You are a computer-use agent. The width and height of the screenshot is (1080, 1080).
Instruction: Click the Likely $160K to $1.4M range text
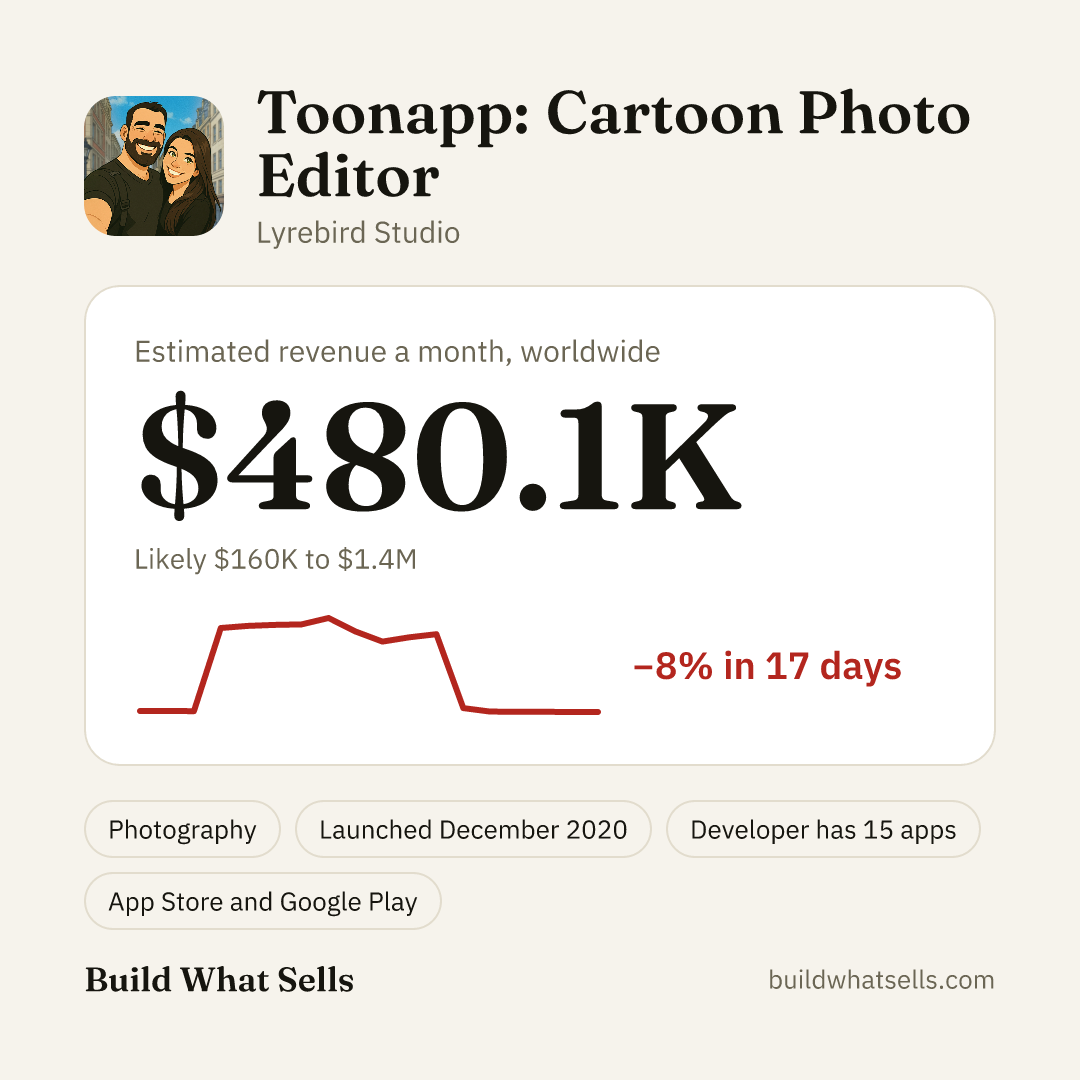pyautogui.click(x=276, y=559)
